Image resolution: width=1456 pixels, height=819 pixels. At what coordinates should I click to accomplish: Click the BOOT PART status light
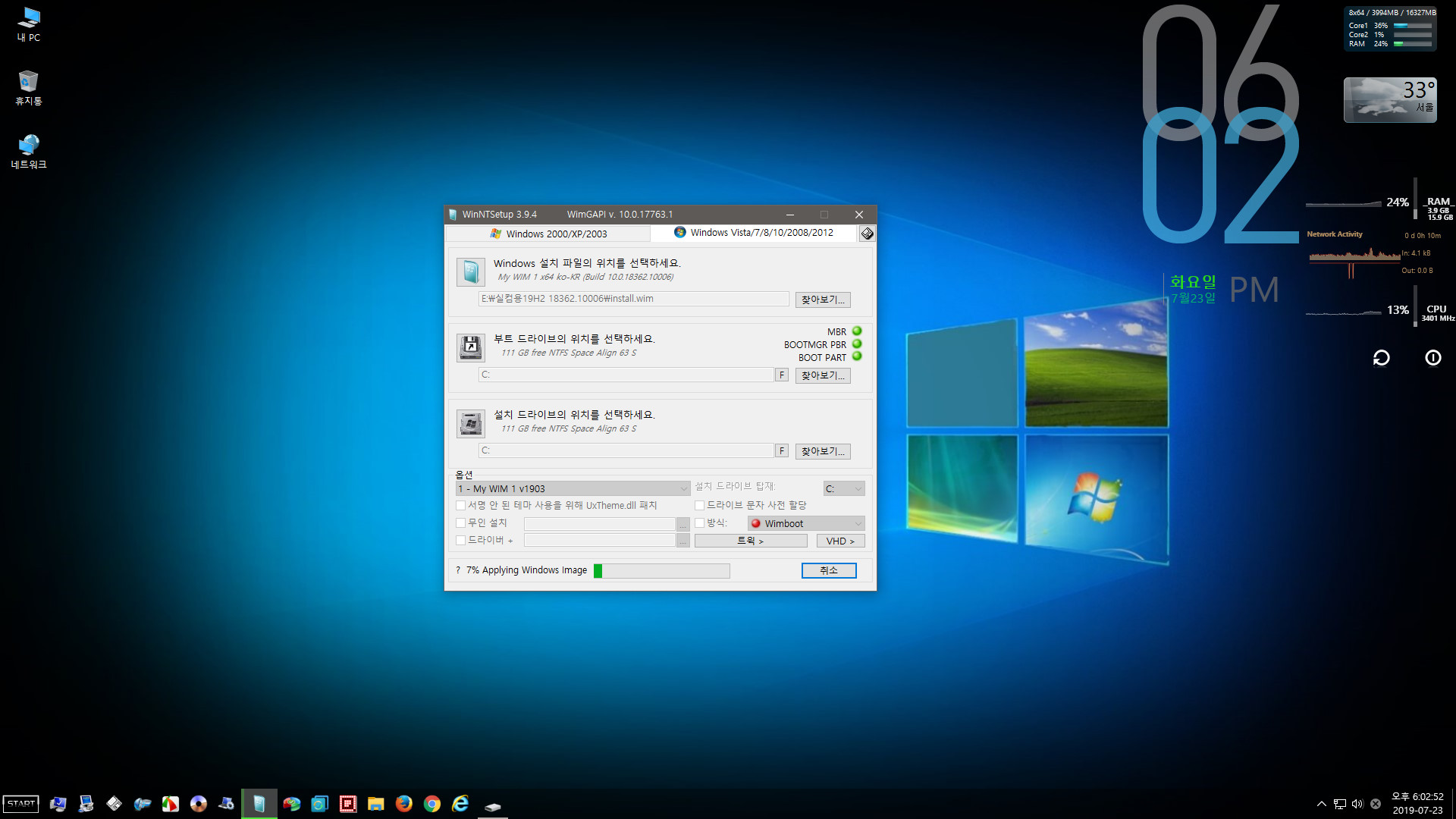point(857,356)
